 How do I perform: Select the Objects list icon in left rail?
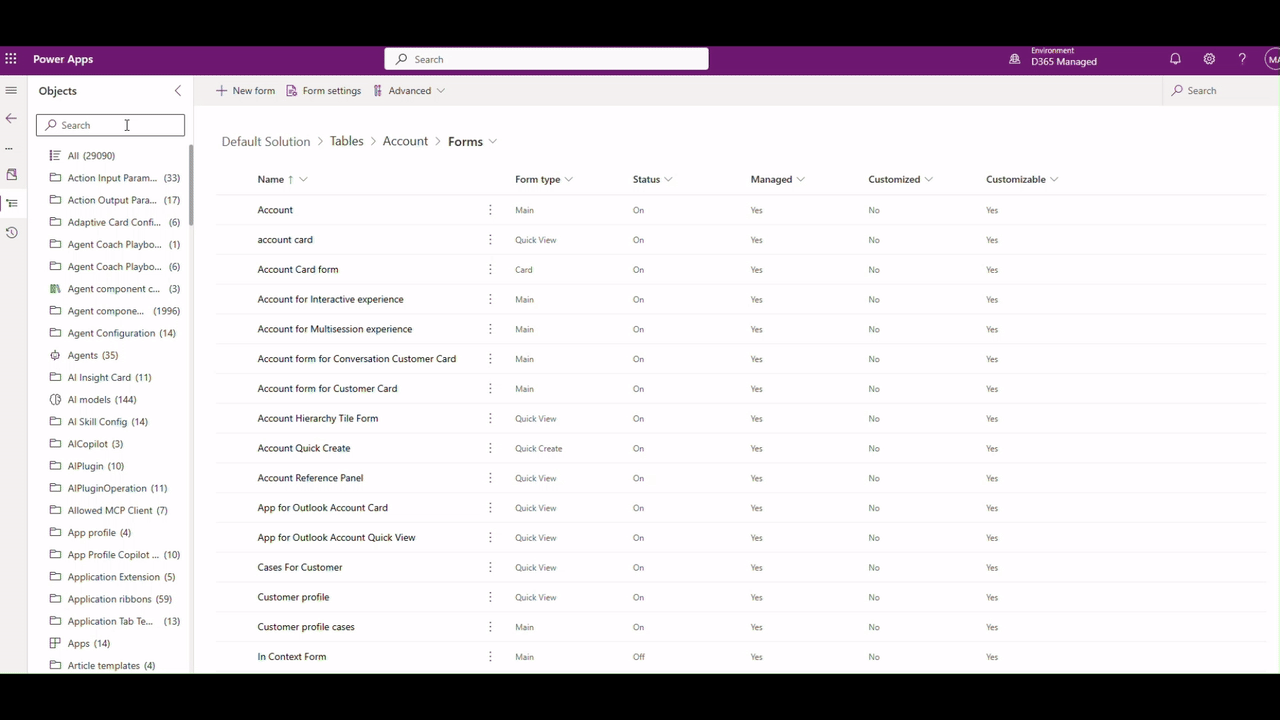[x=11, y=203]
